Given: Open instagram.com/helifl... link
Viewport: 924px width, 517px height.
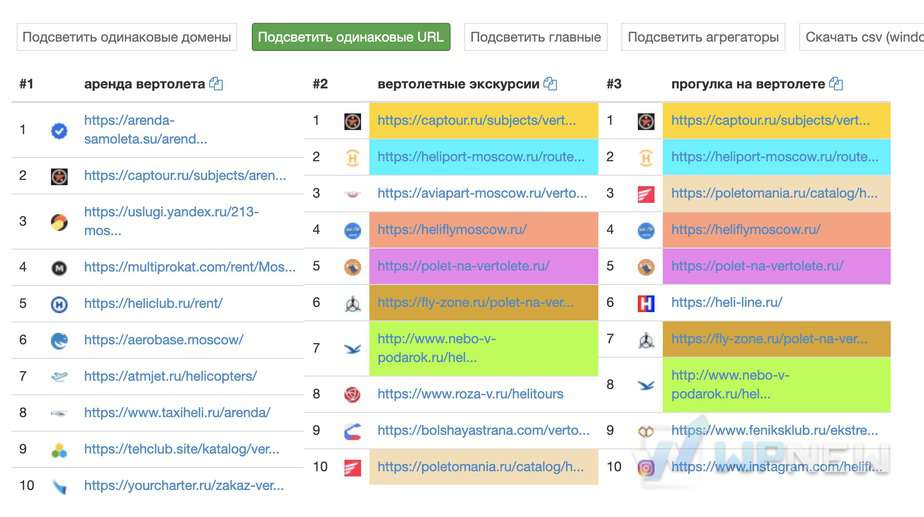Looking at the screenshot, I should [x=777, y=467].
